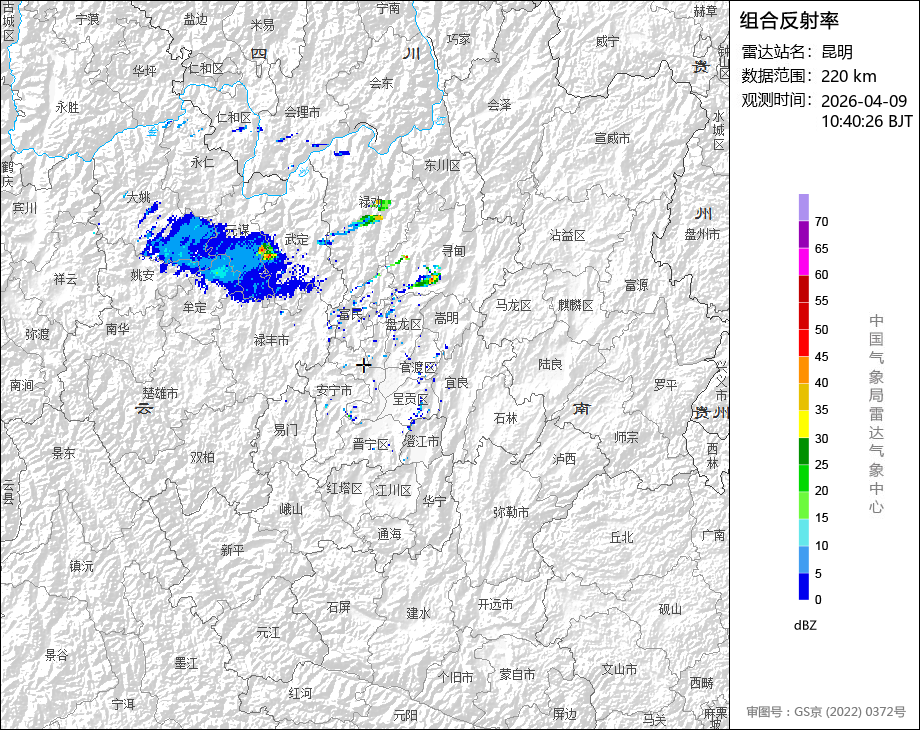Select the yellow 30–35 dBZ legend swatch
Viewport: 920px width, 730px height.
point(804,424)
